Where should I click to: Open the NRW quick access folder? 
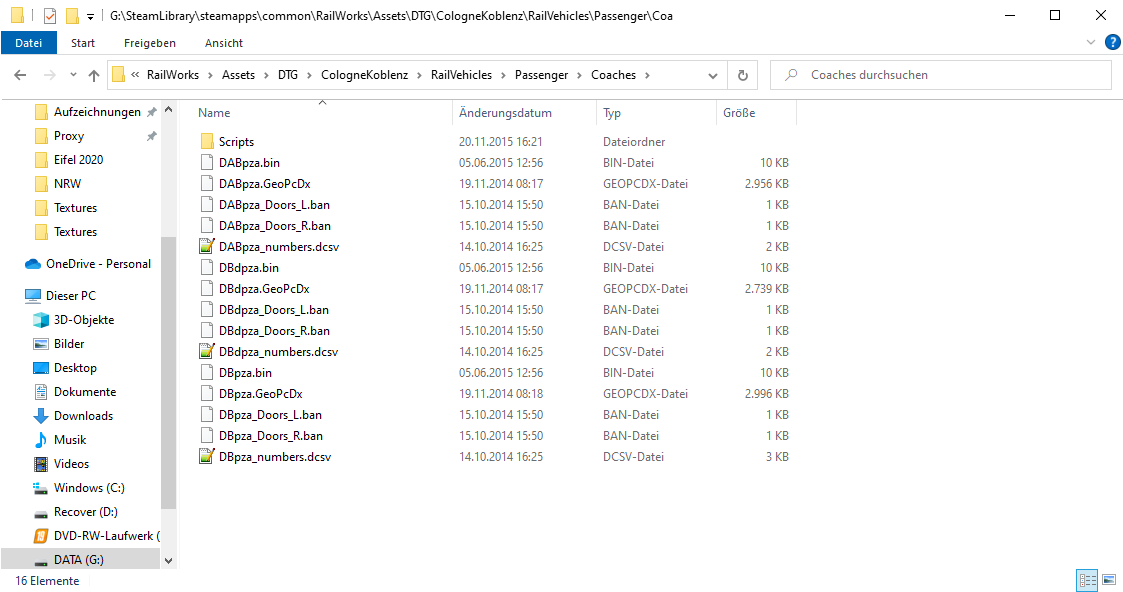[x=67, y=184]
